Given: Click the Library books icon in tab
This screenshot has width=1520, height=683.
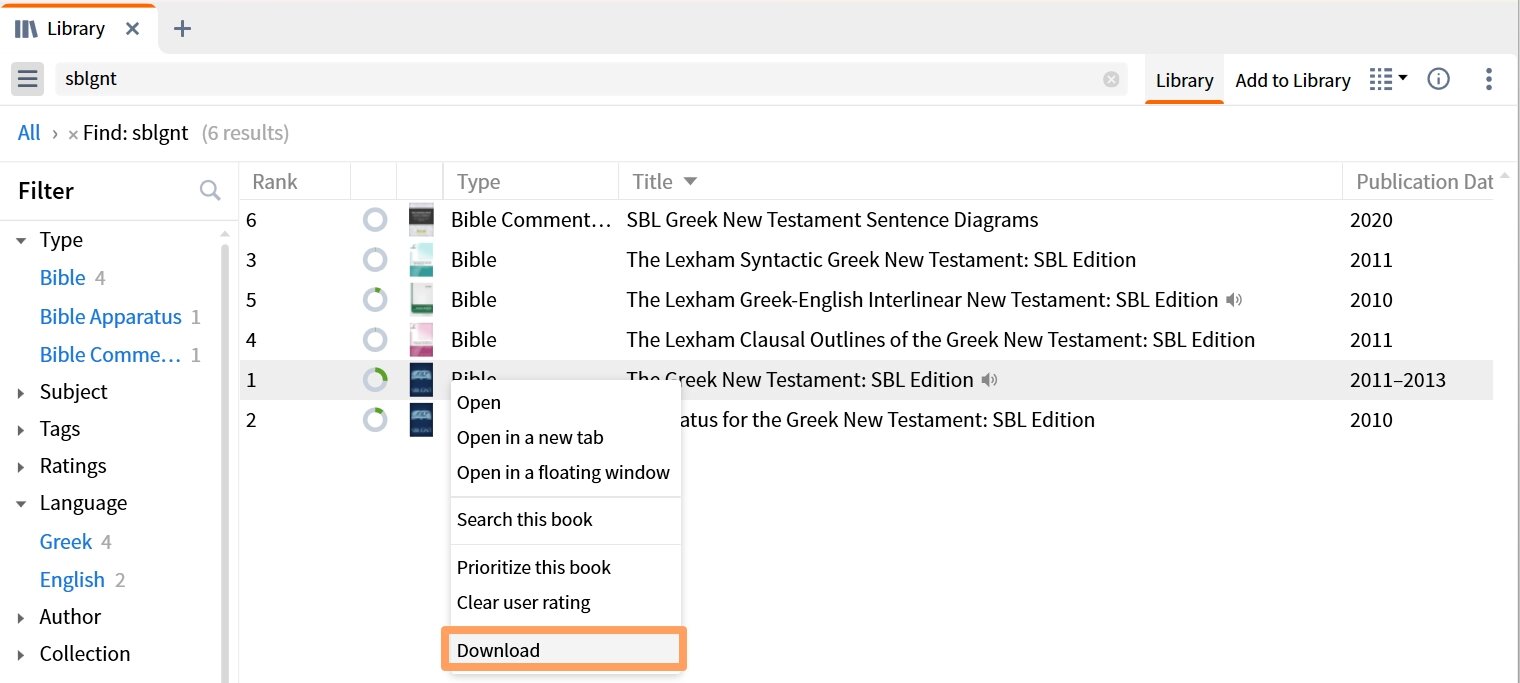Looking at the screenshot, I should pyautogui.click(x=27, y=29).
